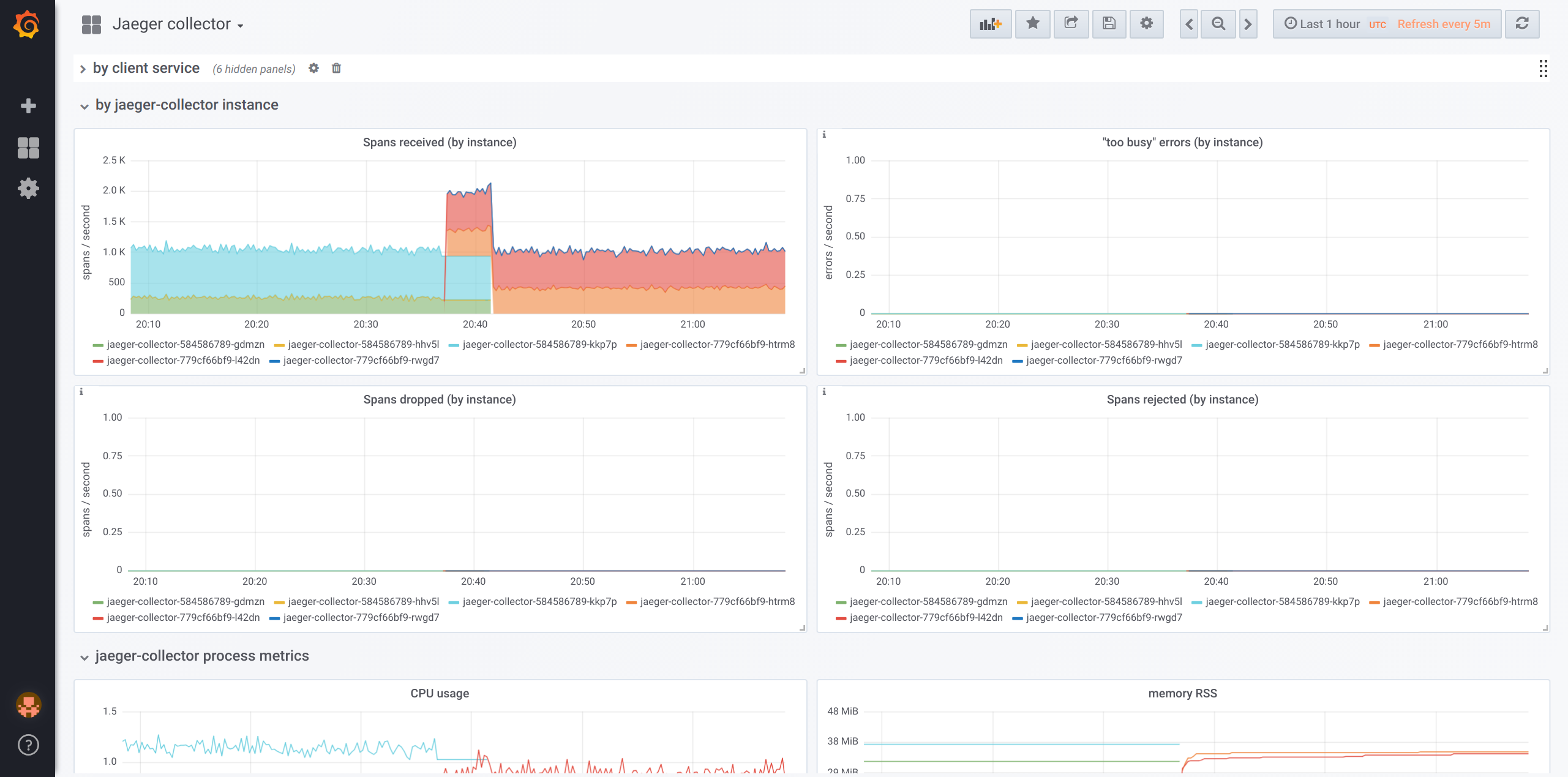Toggle gdmzn series in Spans received legend
The width and height of the screenshot is (1568, 777).
click(185, 345)
